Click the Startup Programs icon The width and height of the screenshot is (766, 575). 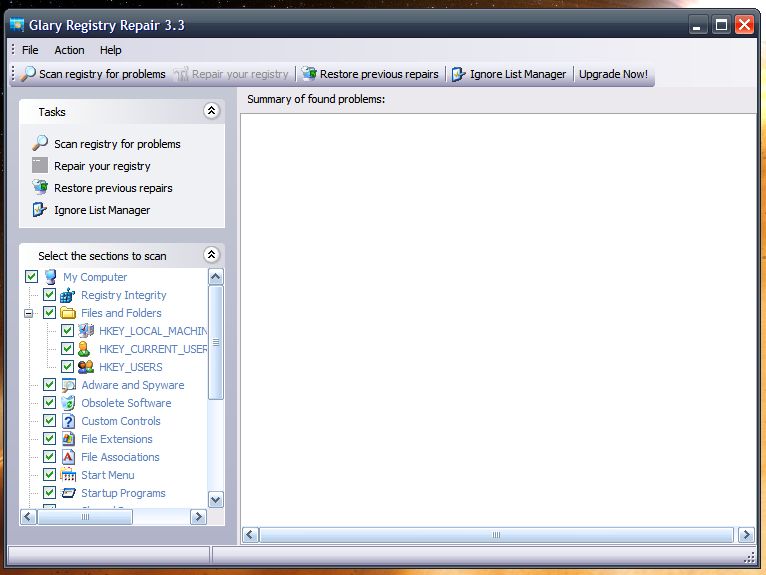(x=68, y=493)
